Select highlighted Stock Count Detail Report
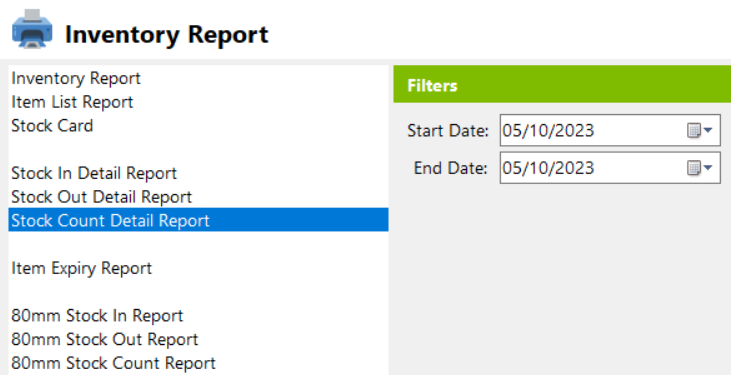This screenshot has width=731, height=375. [x=198, y=220]
